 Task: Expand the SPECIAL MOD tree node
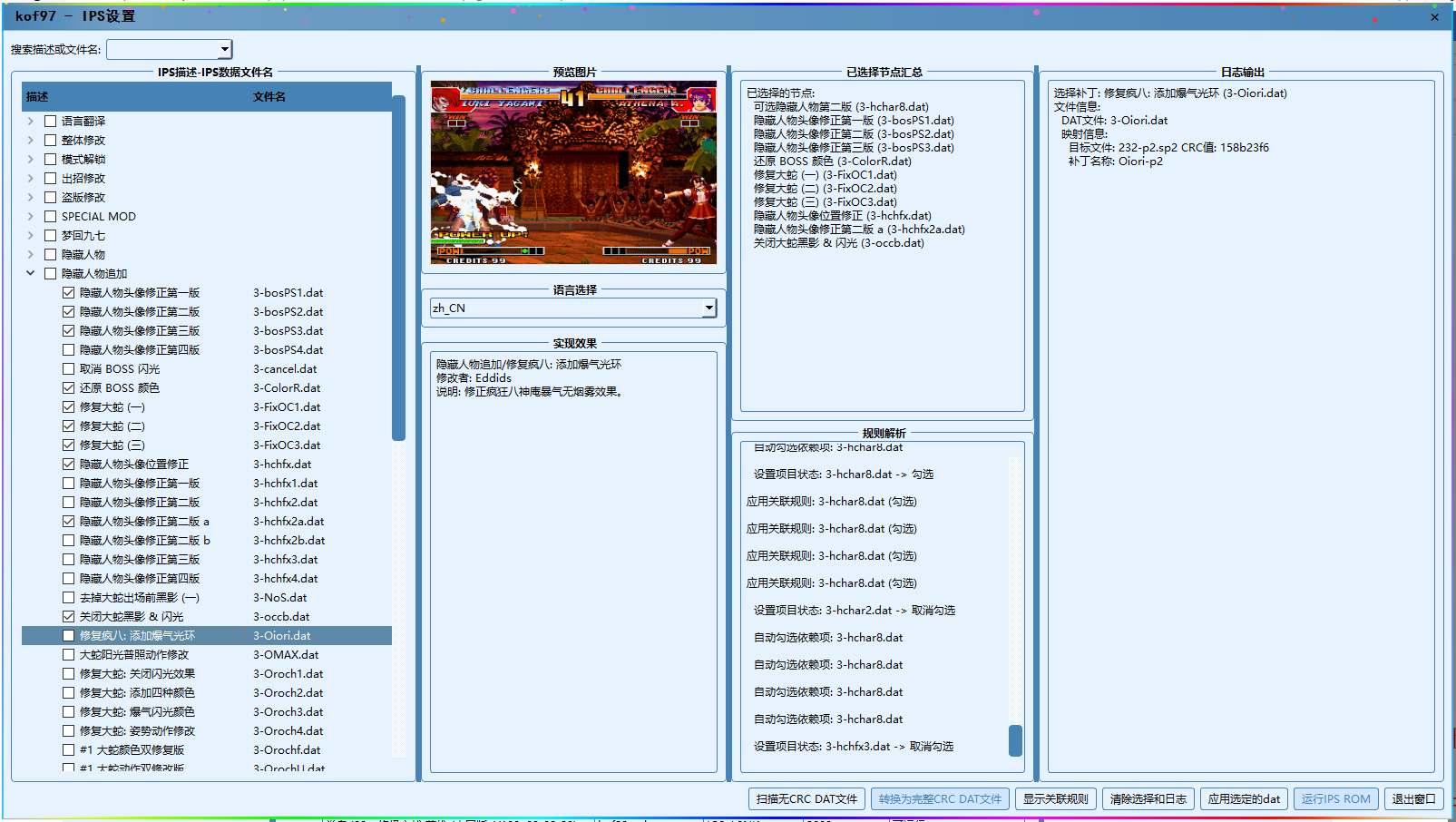click(x=30, y=216)
